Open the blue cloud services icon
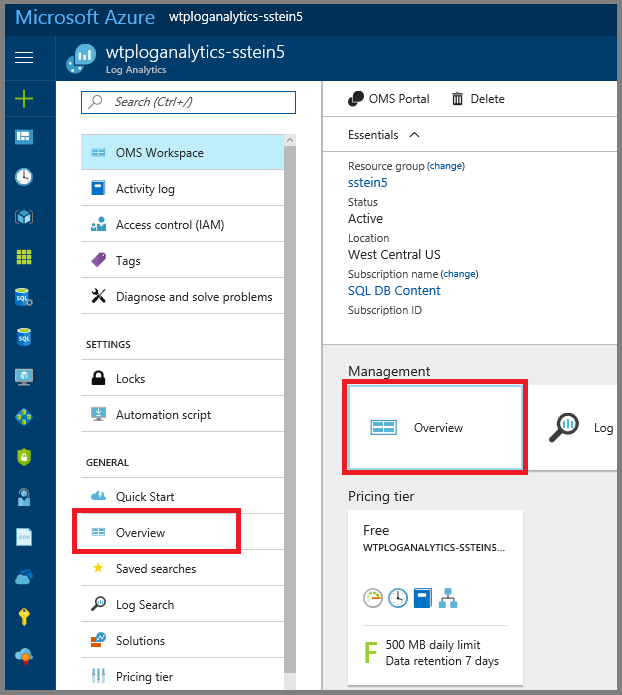The height and width of the screenshot is (695, 622). pyautogui.click(x=24, y=577)
